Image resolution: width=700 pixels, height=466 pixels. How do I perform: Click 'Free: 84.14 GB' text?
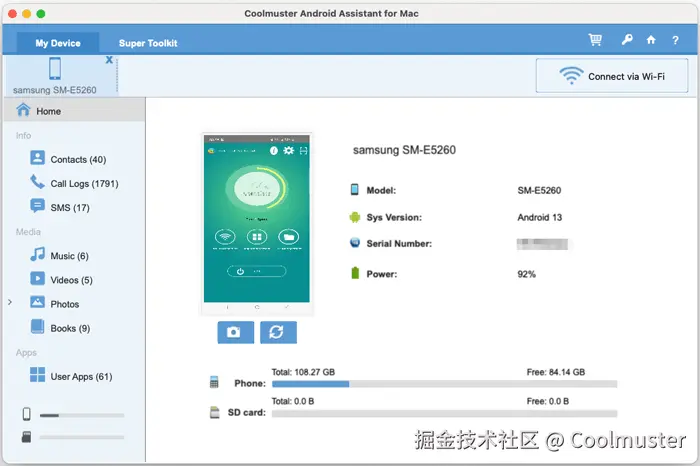(x=556, y=372)
